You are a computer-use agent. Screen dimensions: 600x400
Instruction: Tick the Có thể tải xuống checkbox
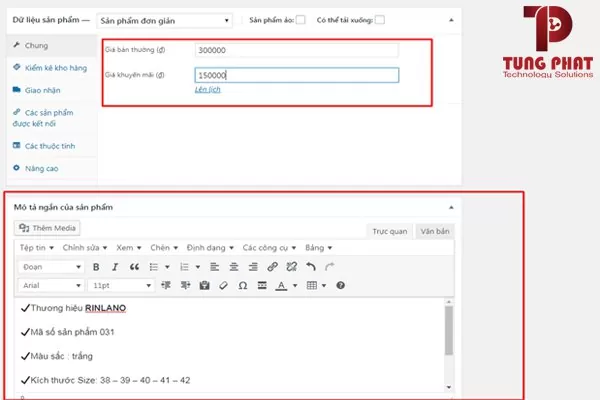pos(380,20)
